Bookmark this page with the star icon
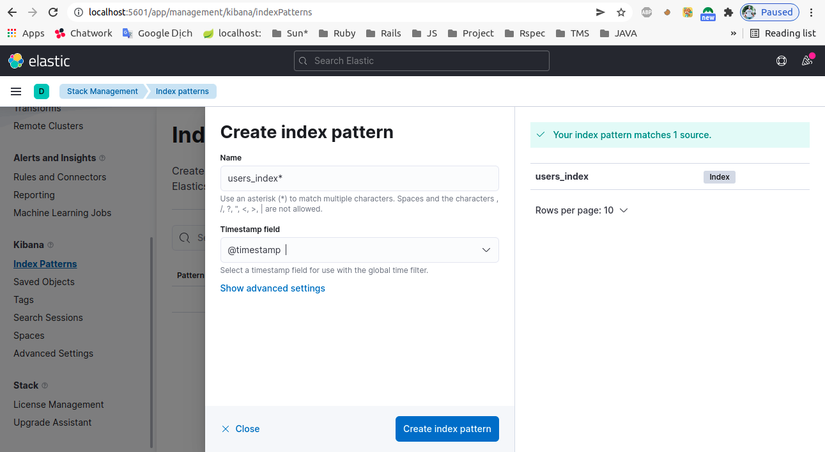Viewport: 825px width, 452px height. 622,13
